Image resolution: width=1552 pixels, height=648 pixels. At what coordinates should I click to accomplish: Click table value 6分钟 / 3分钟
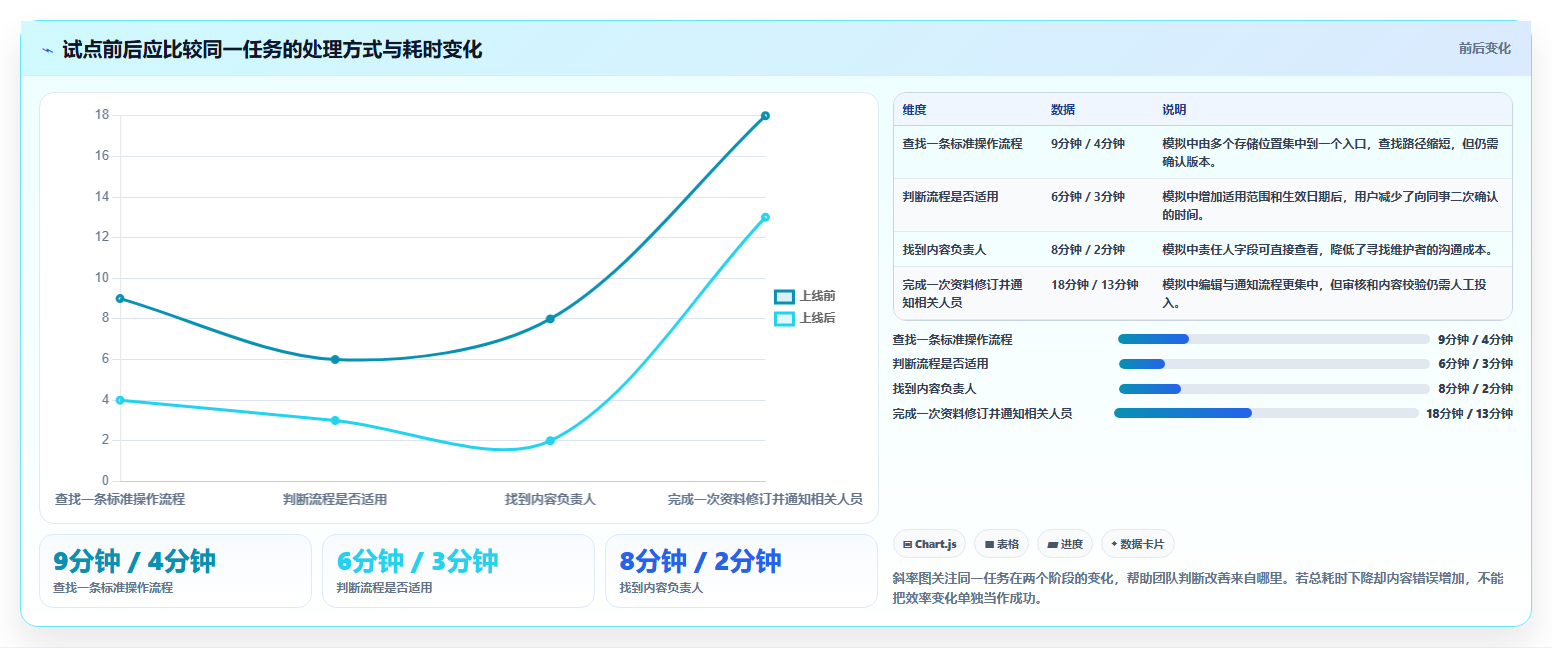[1088, 196]
